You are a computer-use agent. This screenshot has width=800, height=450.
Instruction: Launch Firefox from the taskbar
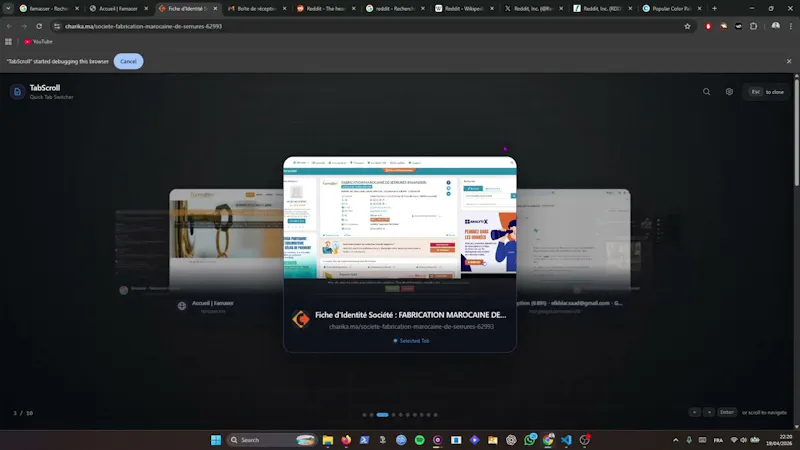pyautogui.click(x=346, y=440)
